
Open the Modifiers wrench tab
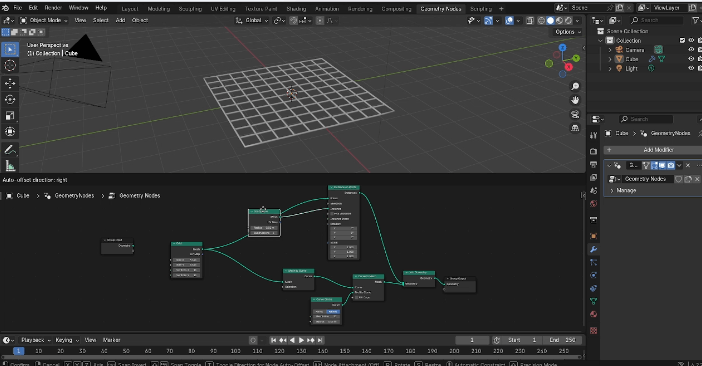pos(594,249)
